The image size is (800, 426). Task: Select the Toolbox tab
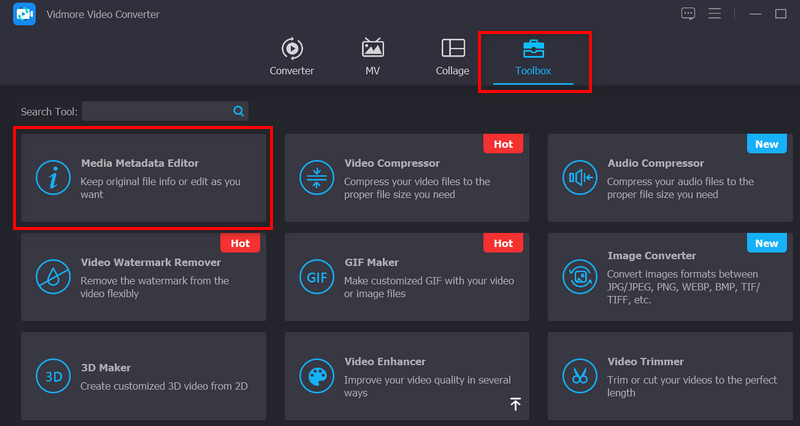click(x=533, y=57)
